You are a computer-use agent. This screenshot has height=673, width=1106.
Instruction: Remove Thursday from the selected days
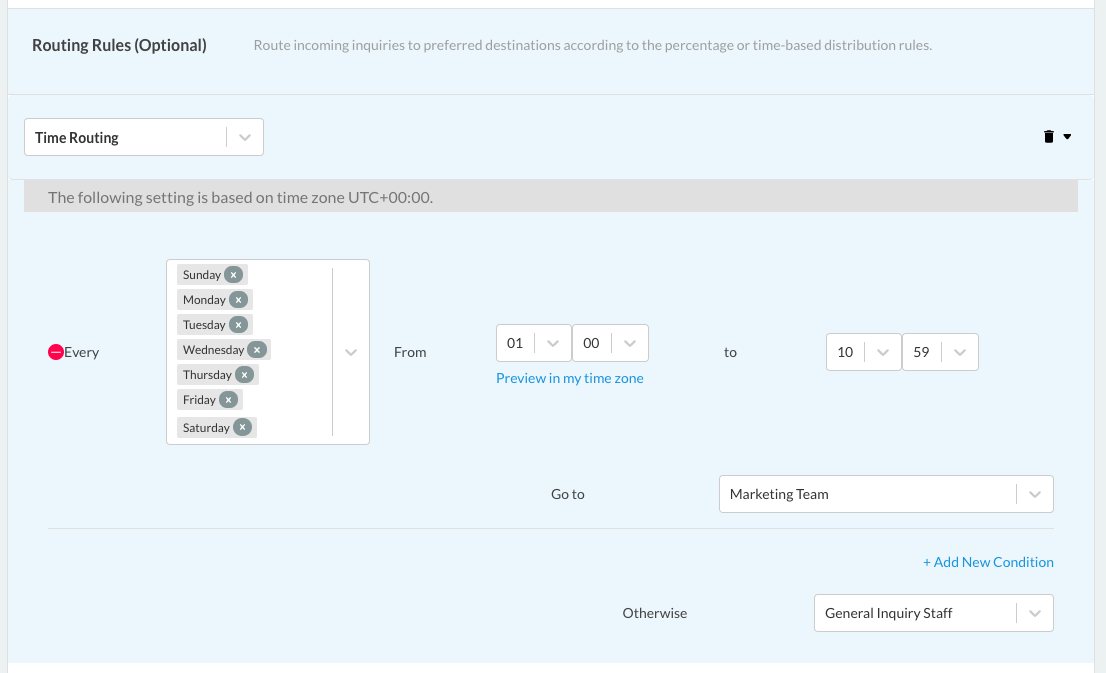point(244,375)
